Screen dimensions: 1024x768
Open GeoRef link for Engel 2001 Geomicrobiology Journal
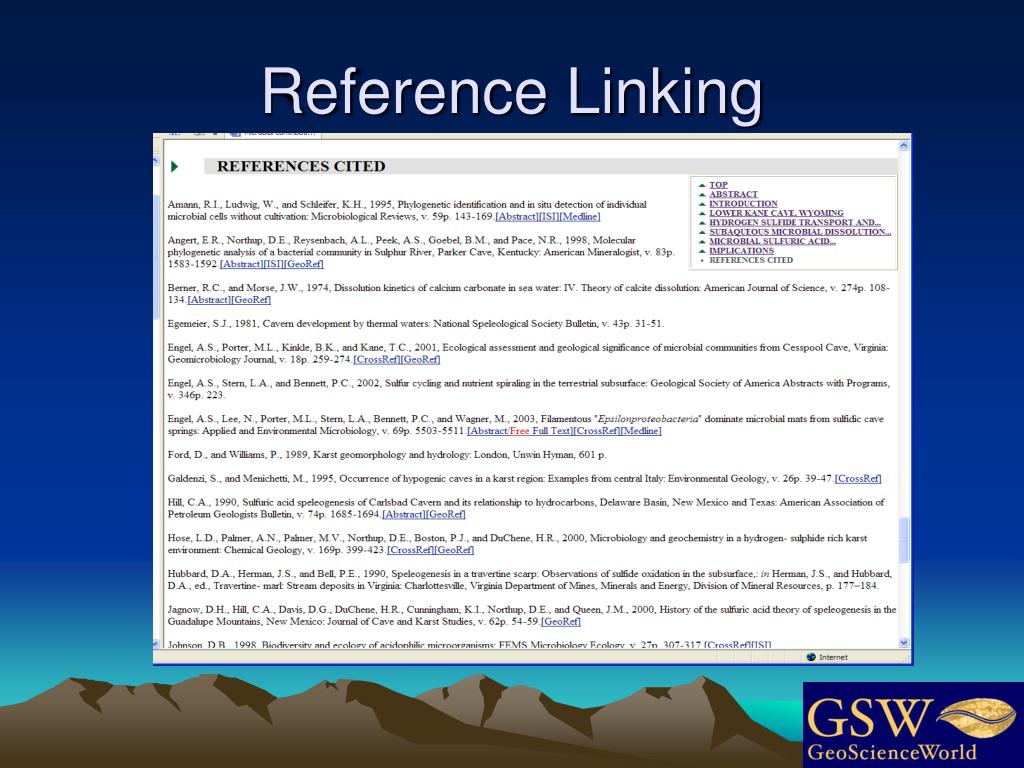click(x=420, y=359)
